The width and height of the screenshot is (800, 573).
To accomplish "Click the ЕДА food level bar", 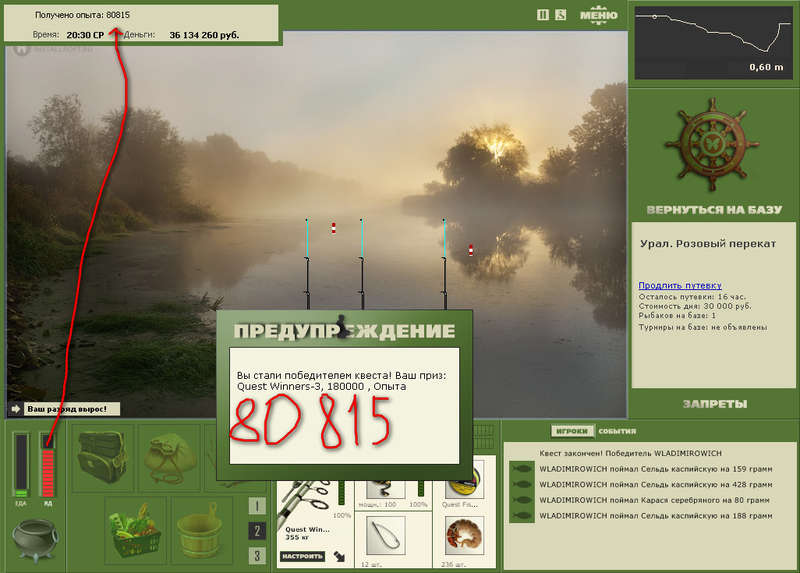I will click(21, 464).
